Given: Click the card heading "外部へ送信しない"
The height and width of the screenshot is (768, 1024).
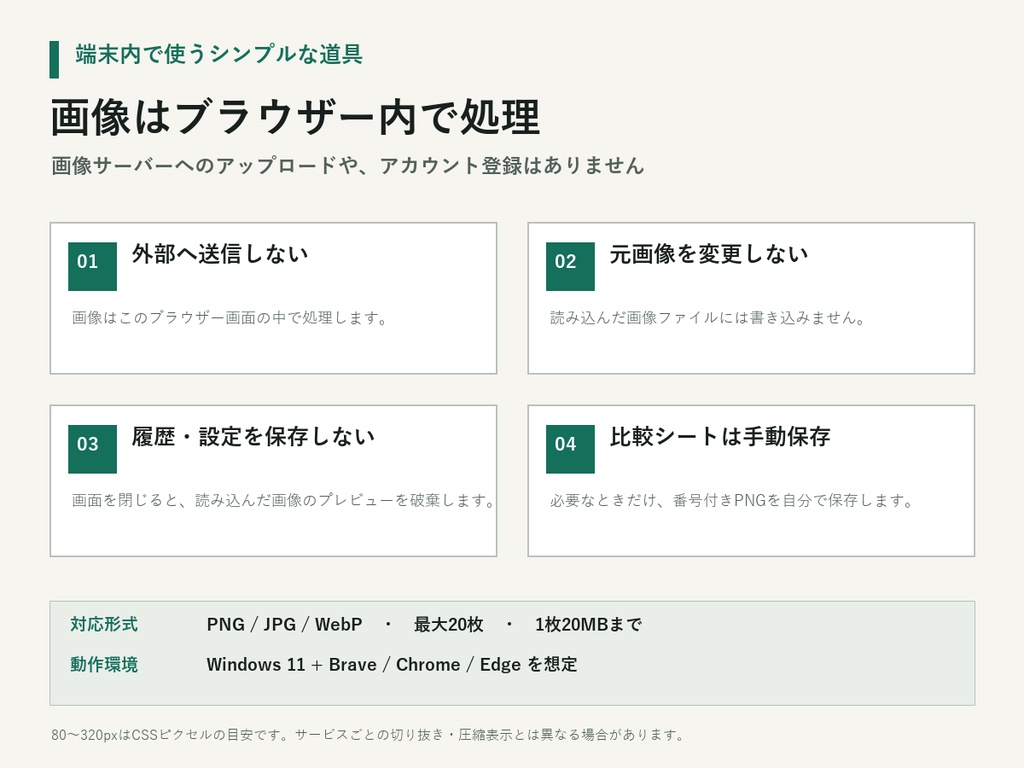Looking at the screenshot, I should click(x=220, y=254).
